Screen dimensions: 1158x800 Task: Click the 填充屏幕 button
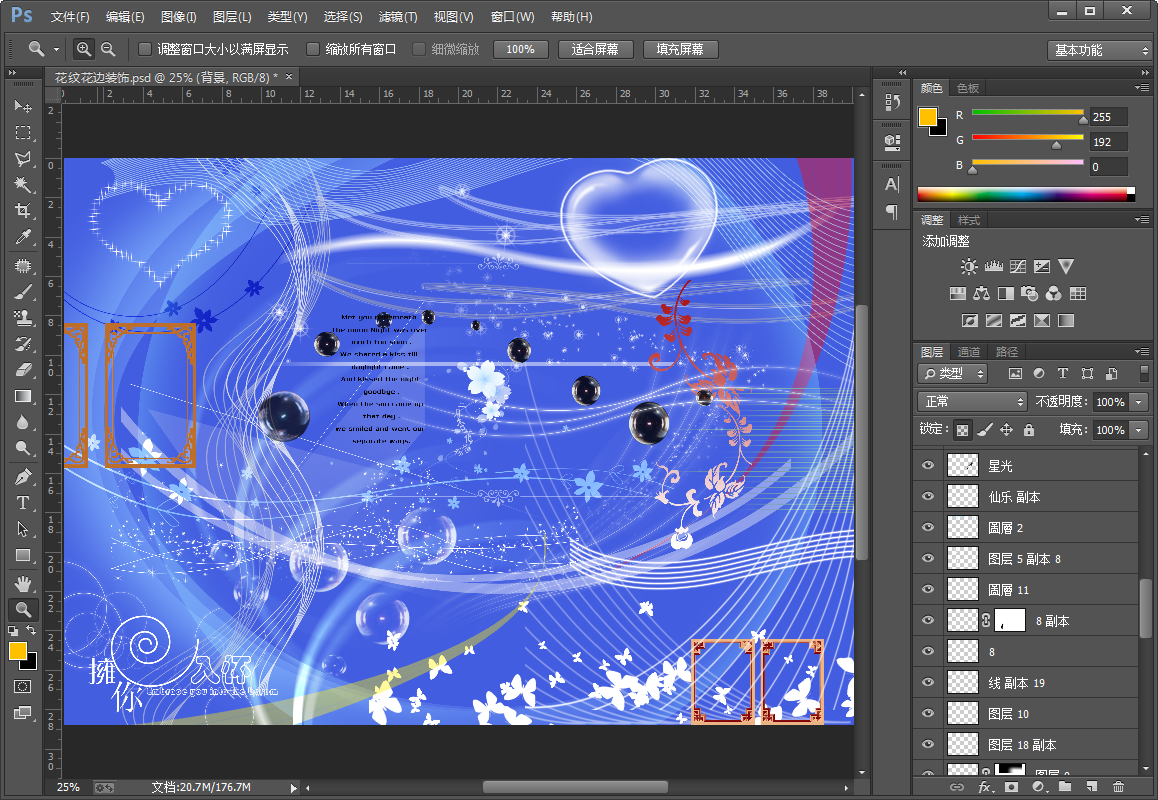click(x=680, y=49)
